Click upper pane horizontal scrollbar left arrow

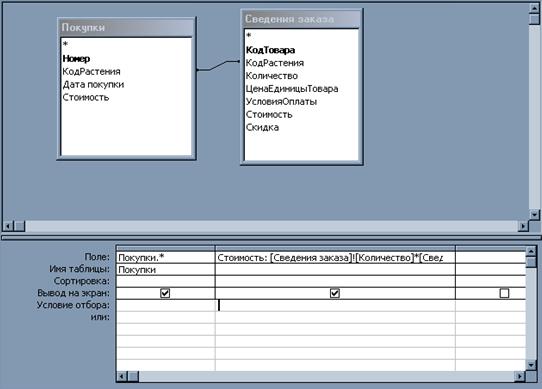tap(8, 226)
